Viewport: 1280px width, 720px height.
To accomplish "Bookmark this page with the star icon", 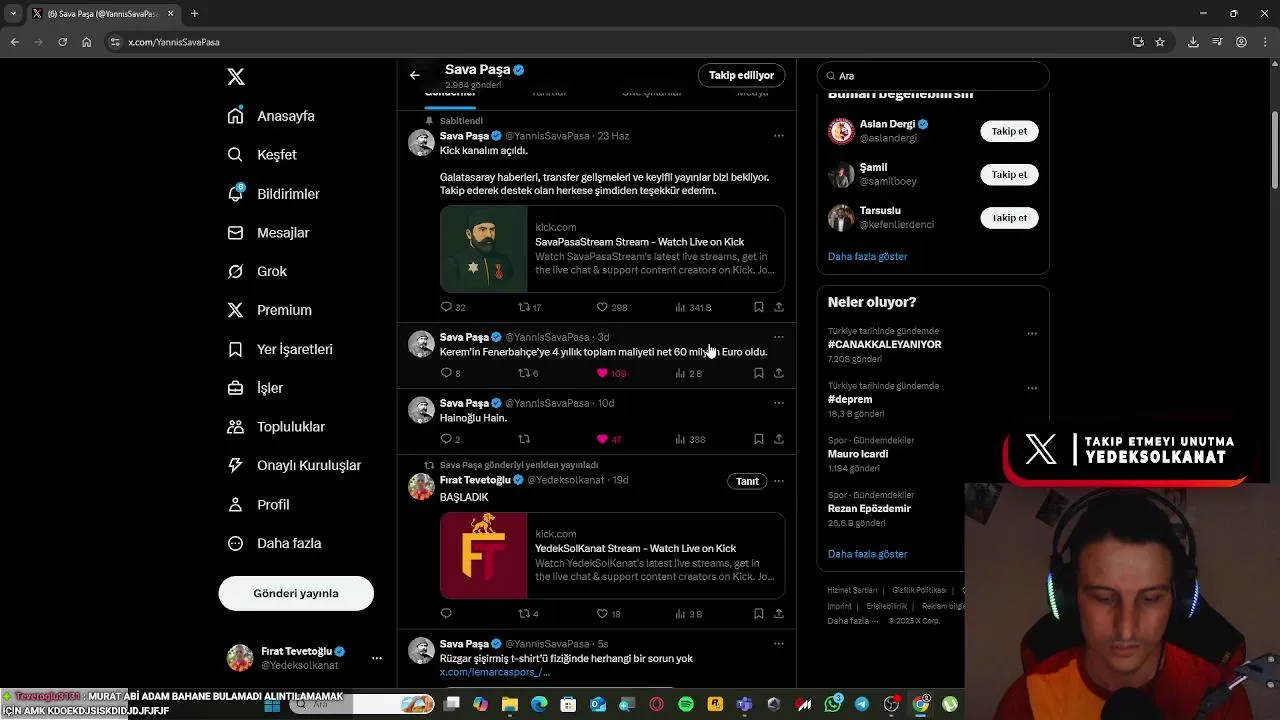I will [1160, 42].
